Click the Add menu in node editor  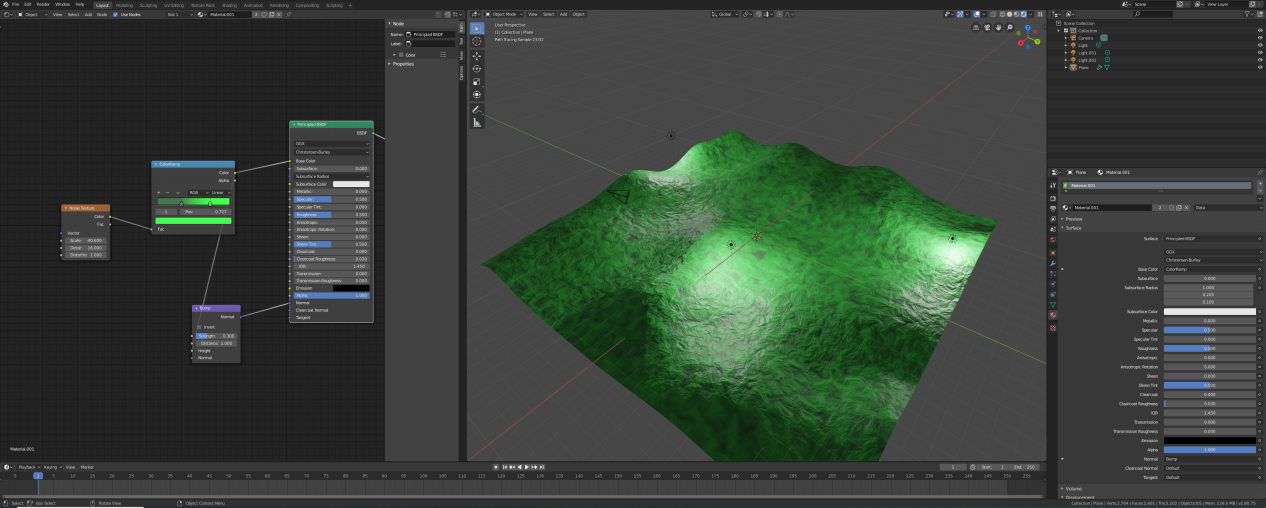pos(88,15)
